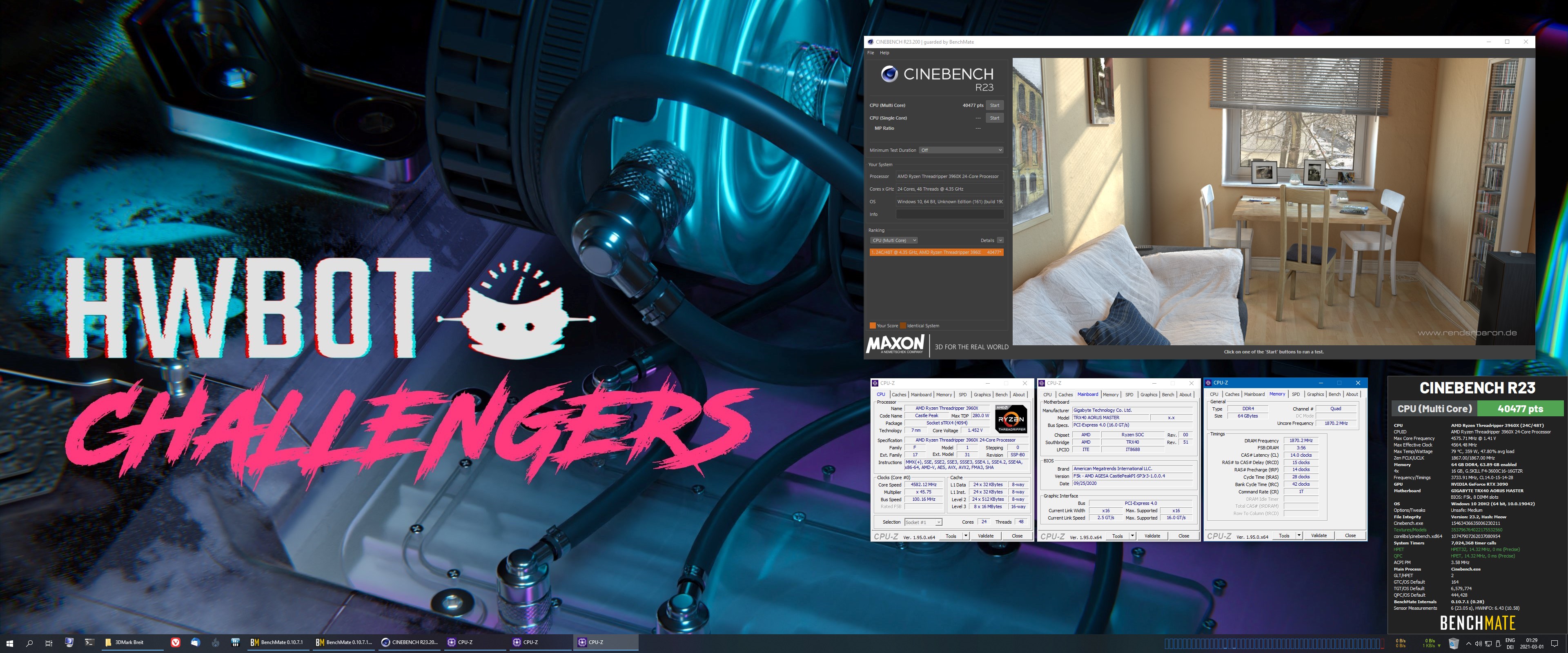The image size is (1568, 653).
Task: Switch to CINEBENCH R23 taskbar button
Action: pyautogui.click(x=410, y=642)
